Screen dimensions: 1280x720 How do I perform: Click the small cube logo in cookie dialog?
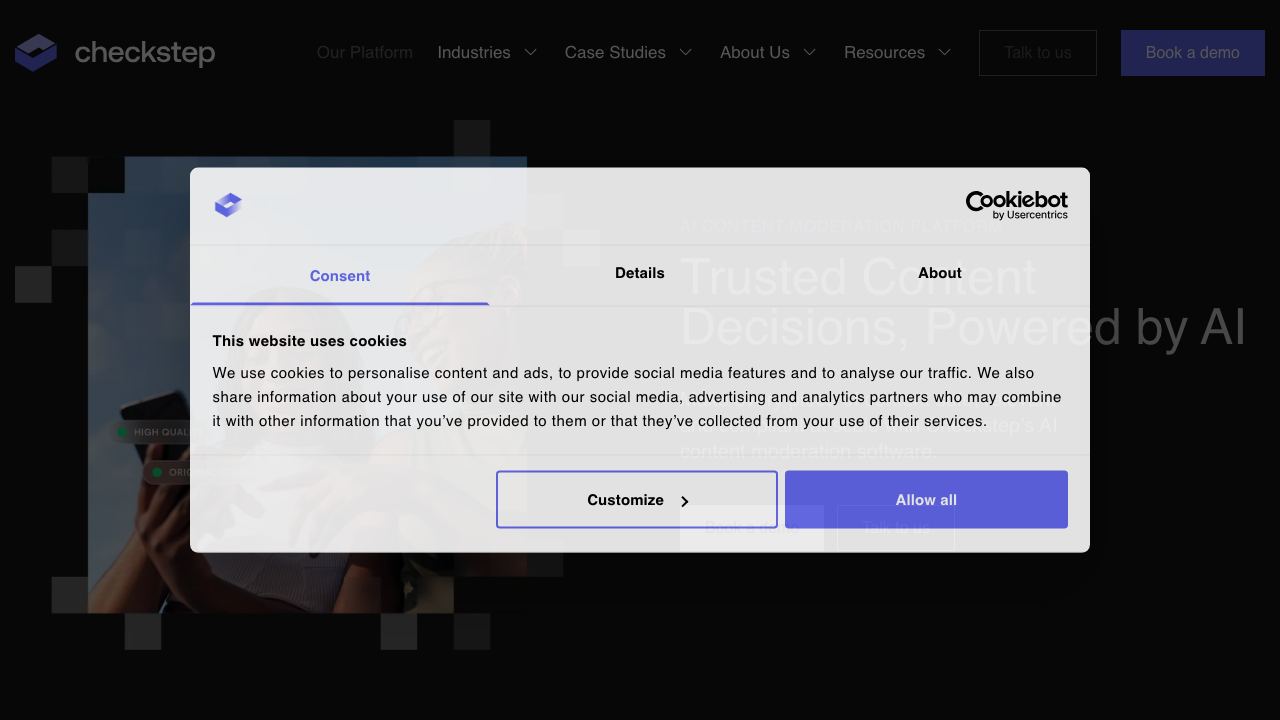(228, 205)
